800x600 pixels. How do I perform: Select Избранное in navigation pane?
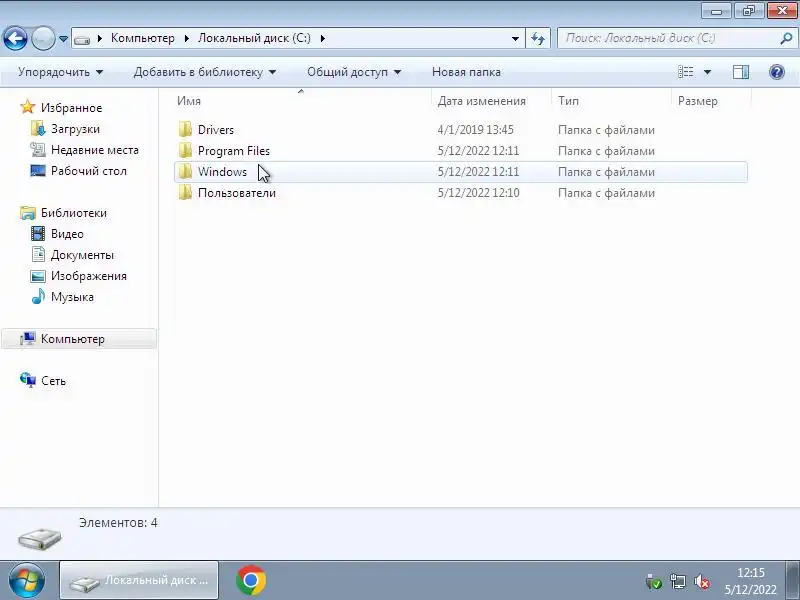pos(71,108)
